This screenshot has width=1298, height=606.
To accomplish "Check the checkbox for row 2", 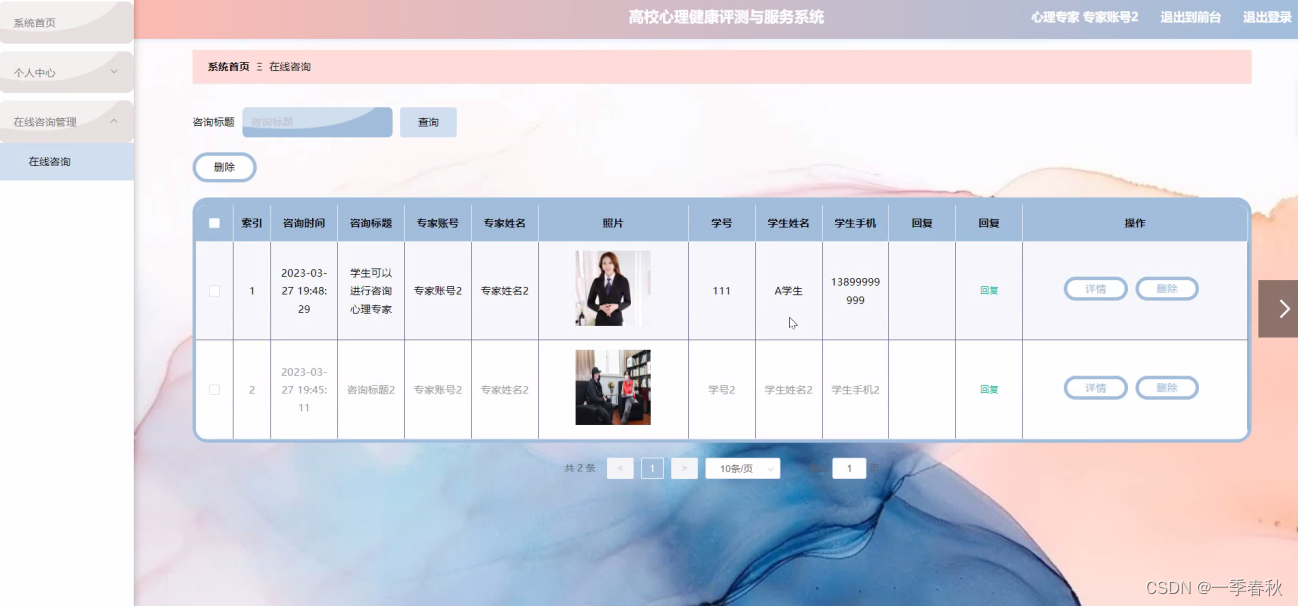I will [214, 389].
